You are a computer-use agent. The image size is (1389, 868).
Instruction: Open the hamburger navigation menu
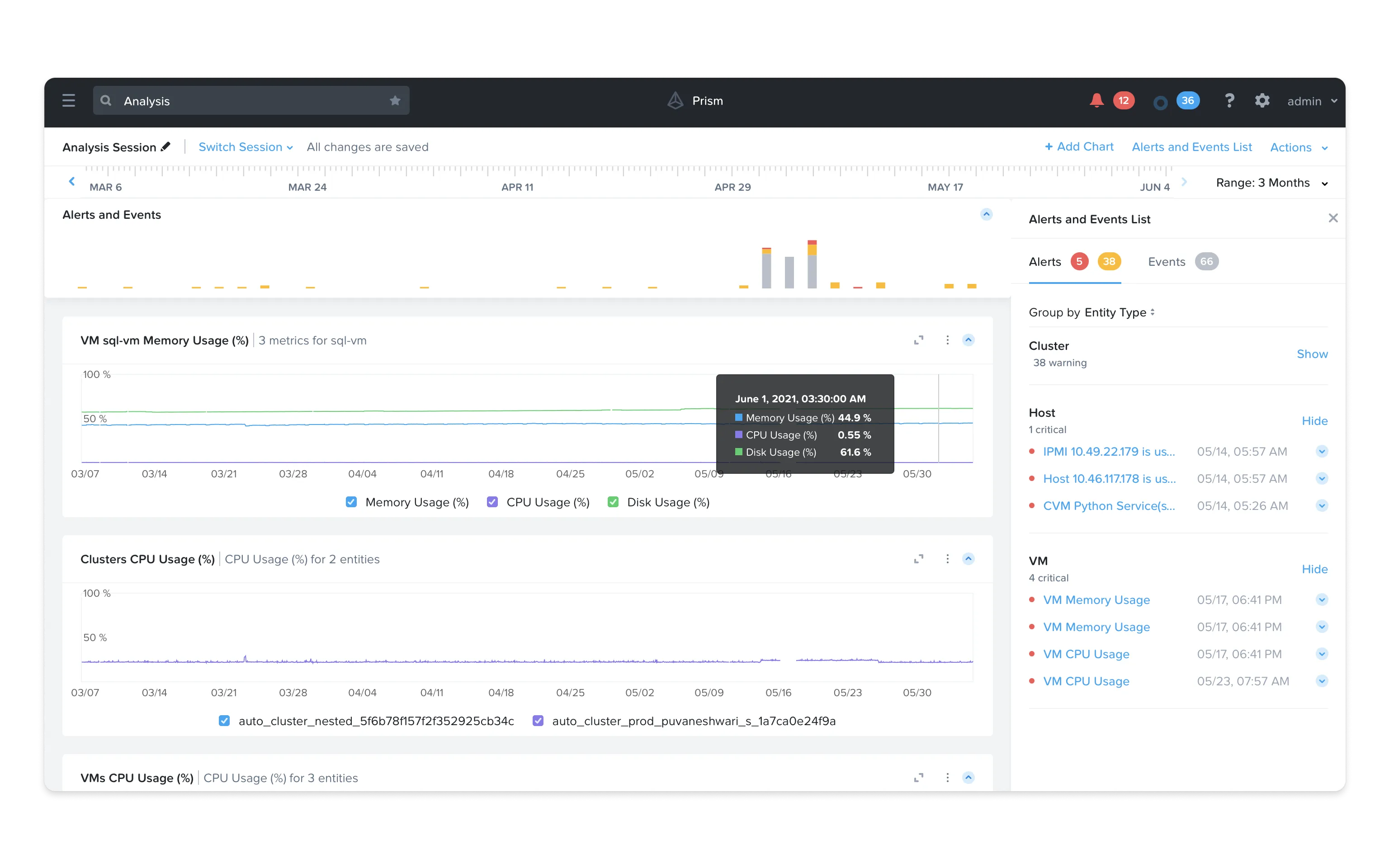click(68, 100)
